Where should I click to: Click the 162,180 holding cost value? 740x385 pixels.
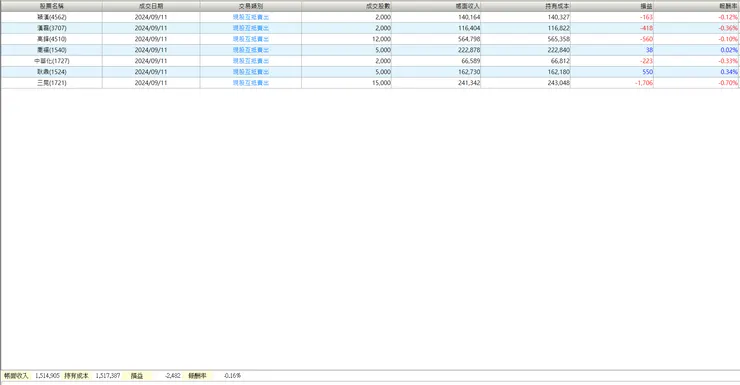(x=559, y=72)
